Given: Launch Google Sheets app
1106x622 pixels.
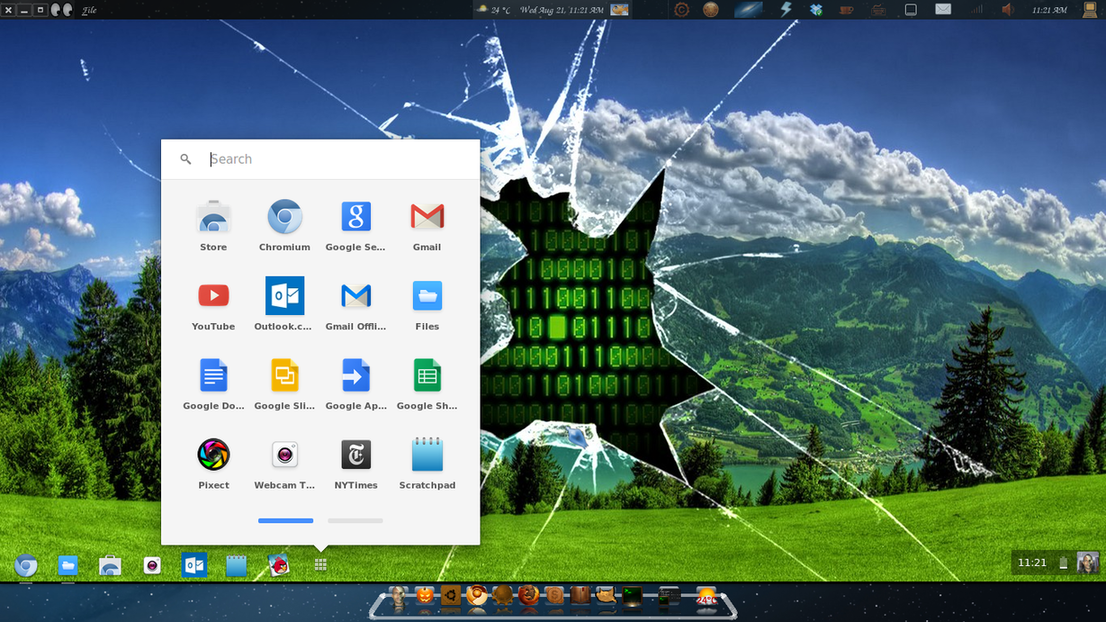Looking at the screenshot, I should (x=427, y=384).
